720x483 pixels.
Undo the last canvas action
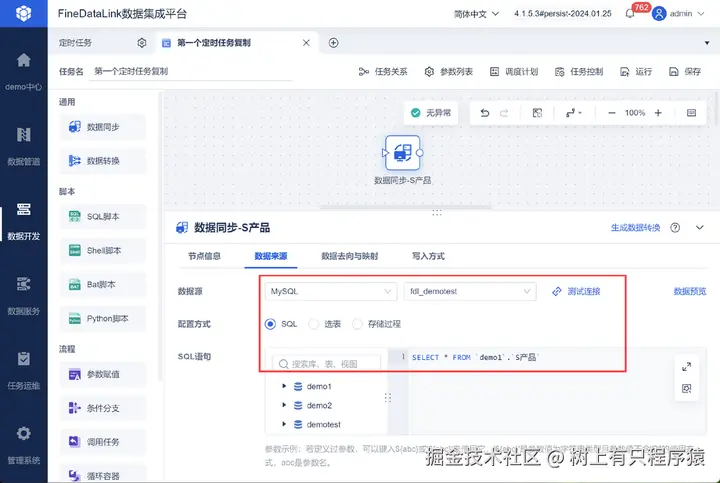(x=485, y=113)
